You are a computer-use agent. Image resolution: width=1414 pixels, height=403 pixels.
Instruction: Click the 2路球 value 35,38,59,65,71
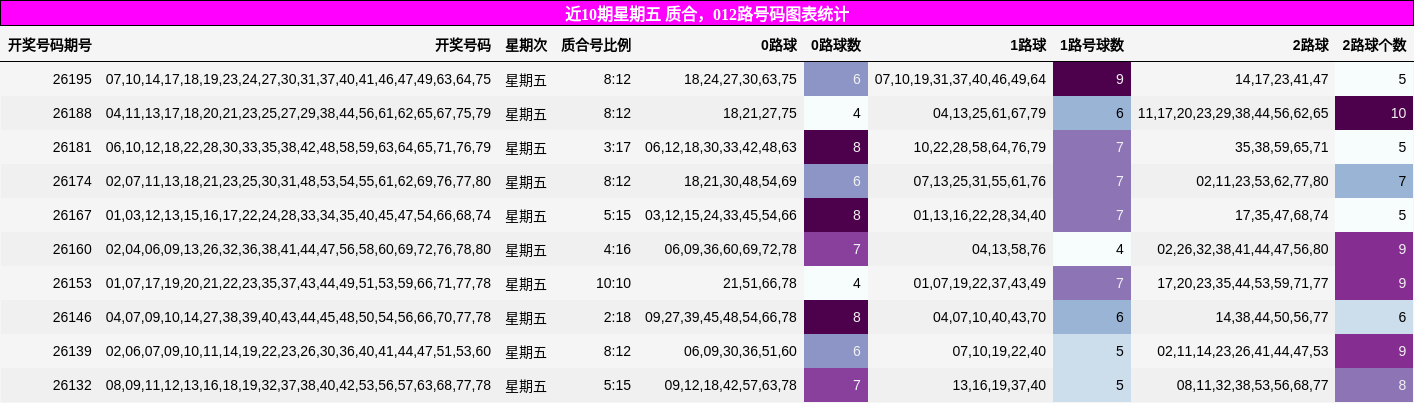tap(1282, 147)
